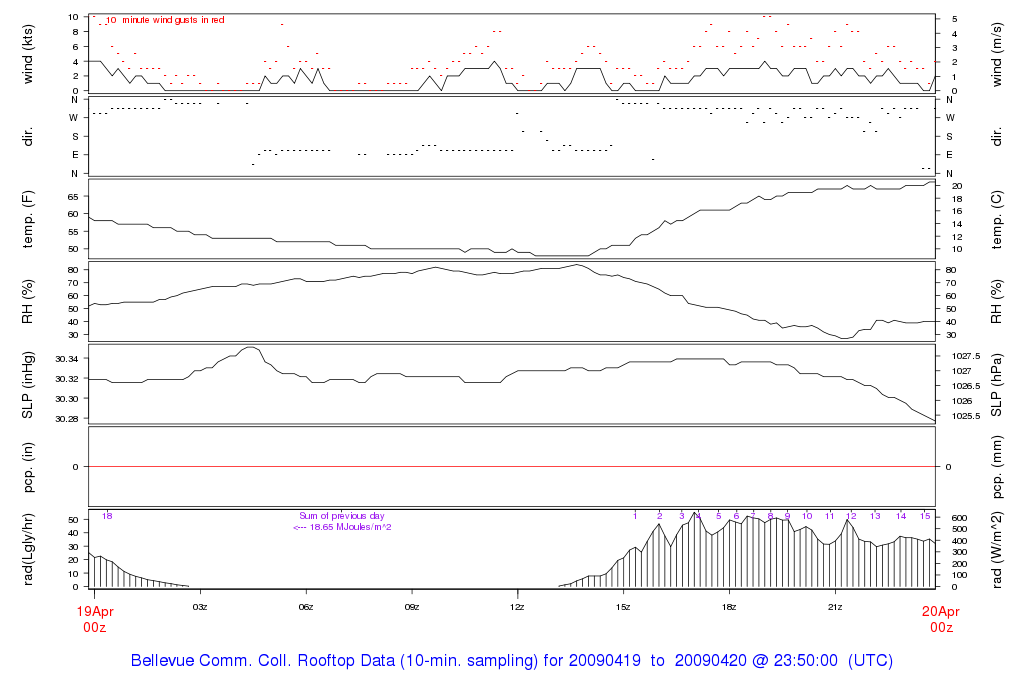Click the red '20Apr' date label

(x=941, y=612)
